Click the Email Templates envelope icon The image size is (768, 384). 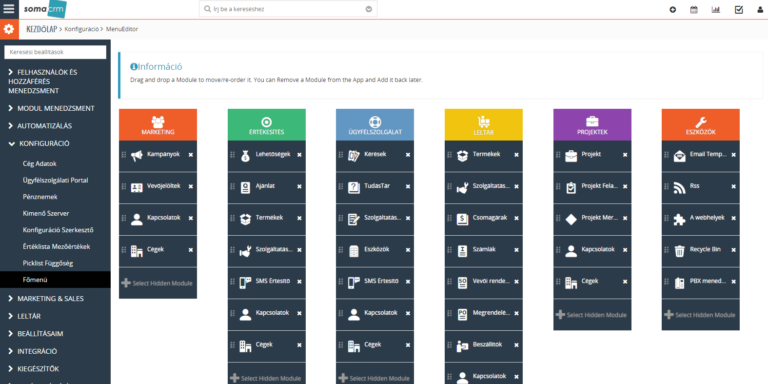679,156
